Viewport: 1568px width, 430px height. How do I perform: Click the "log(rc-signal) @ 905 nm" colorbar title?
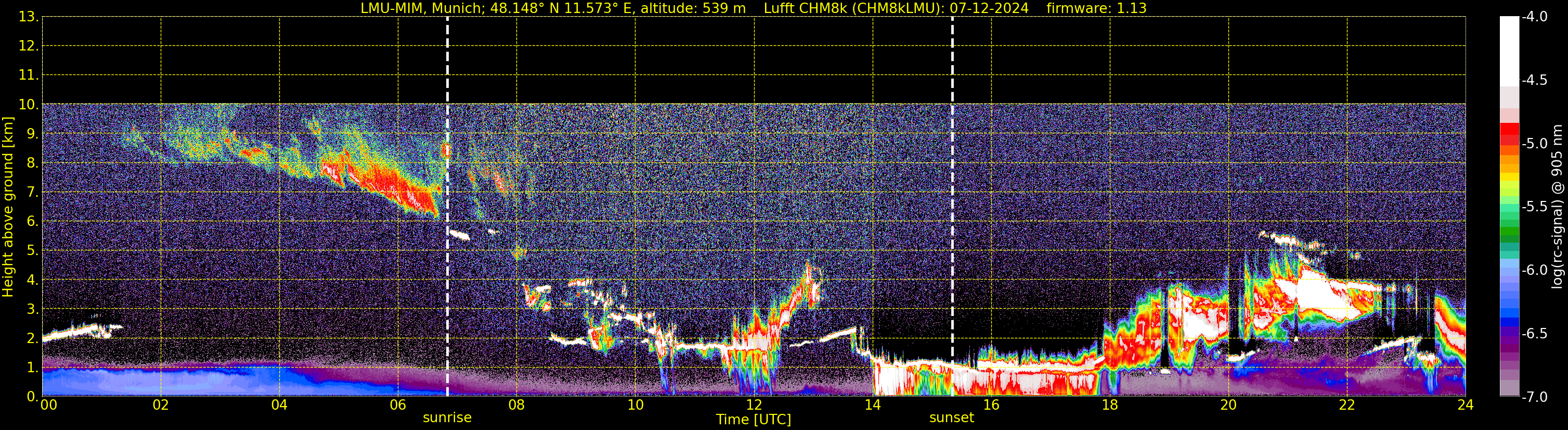click(x=1557, y=207)
